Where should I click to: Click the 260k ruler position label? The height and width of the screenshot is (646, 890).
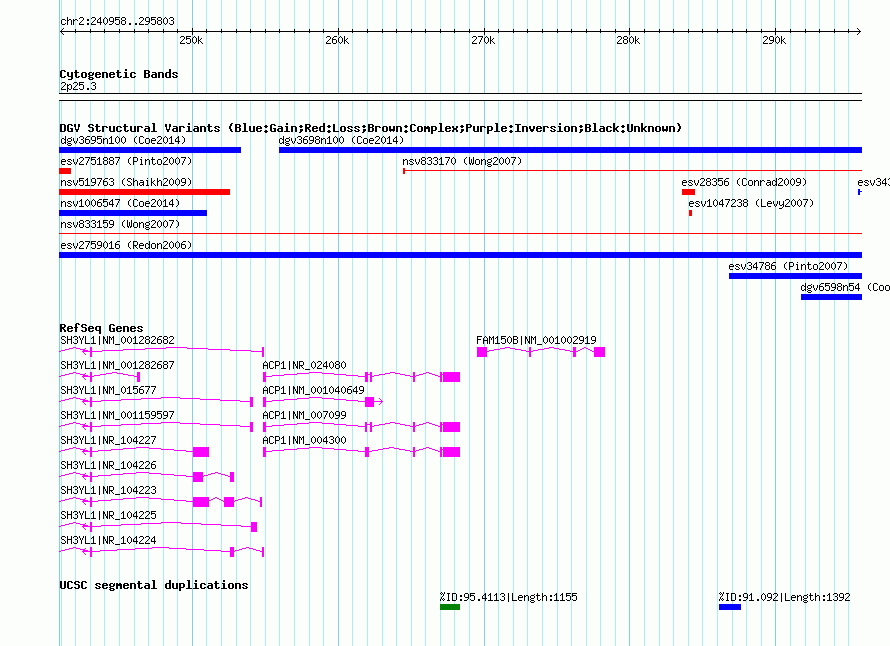[337, 40]
